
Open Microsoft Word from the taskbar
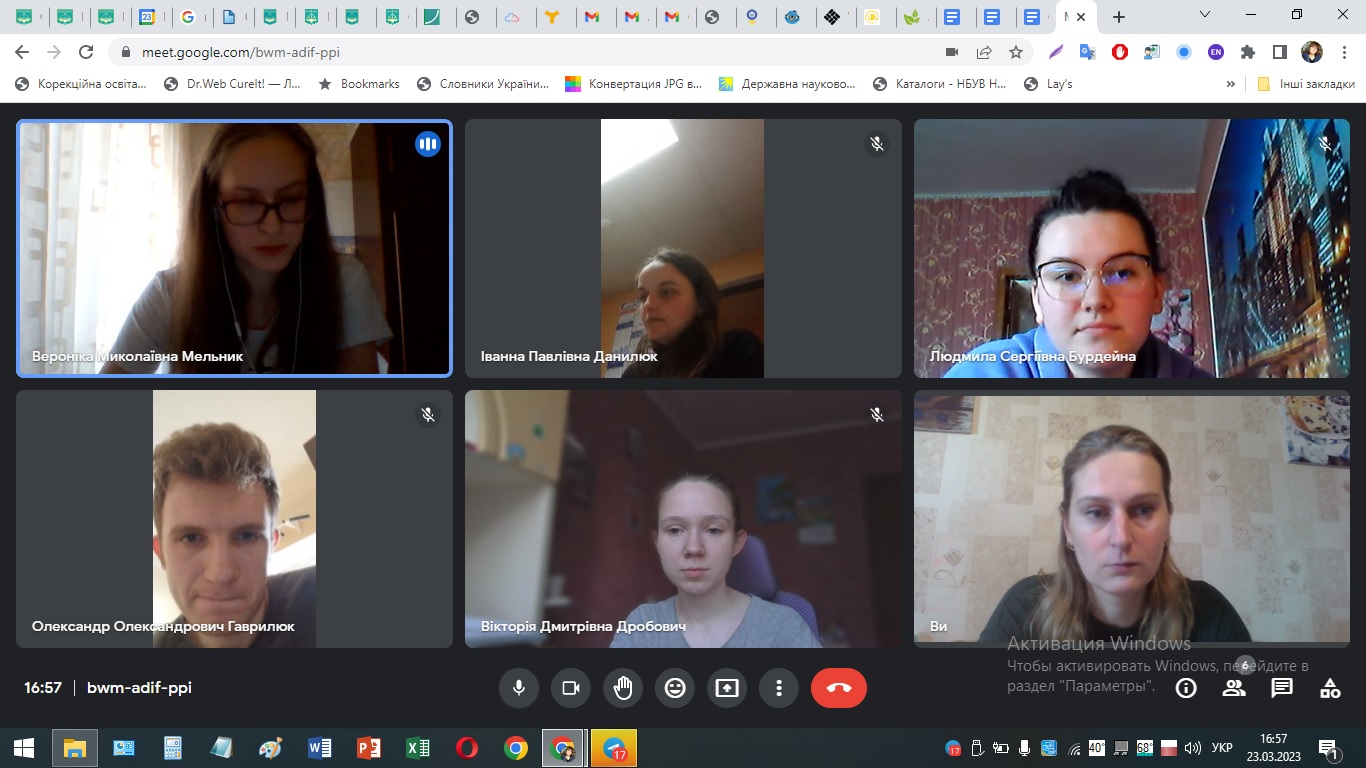point(320,748)
